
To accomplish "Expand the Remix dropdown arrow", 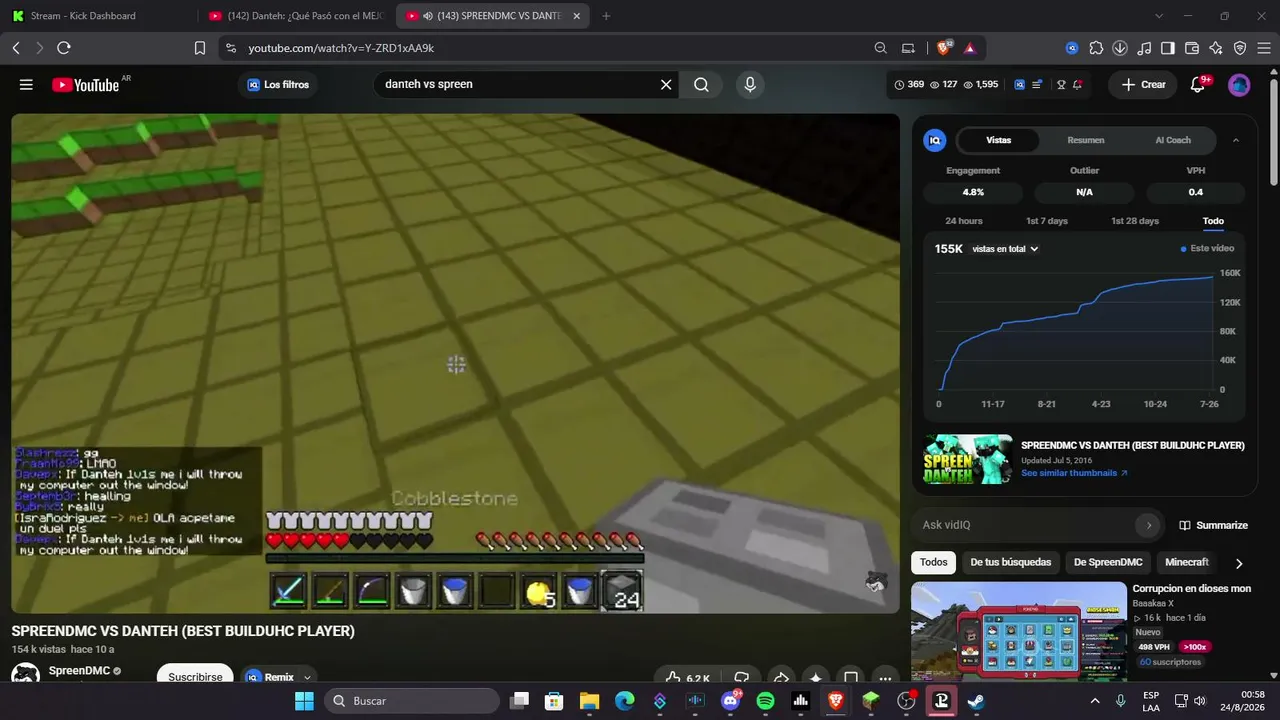I will click(308, 677).
